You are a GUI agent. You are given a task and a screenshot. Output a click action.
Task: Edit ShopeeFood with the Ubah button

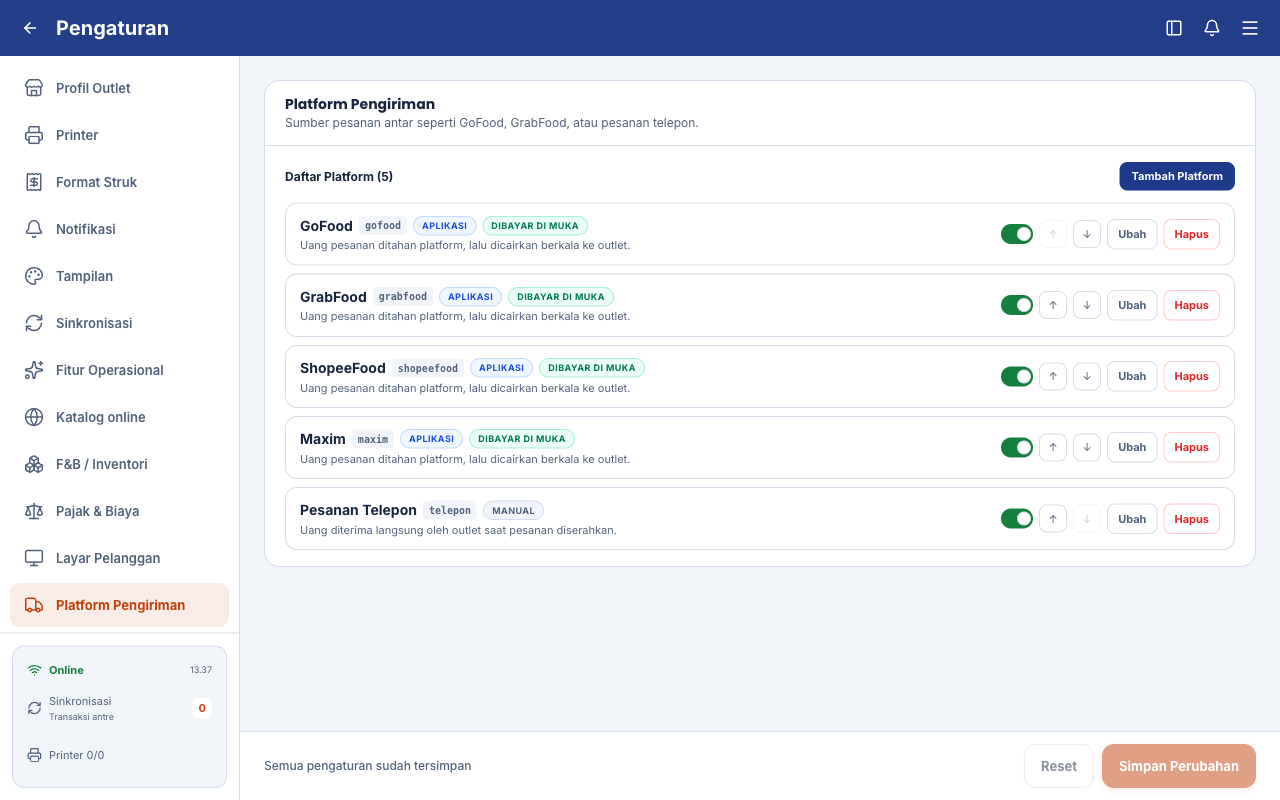(1132, 376)
